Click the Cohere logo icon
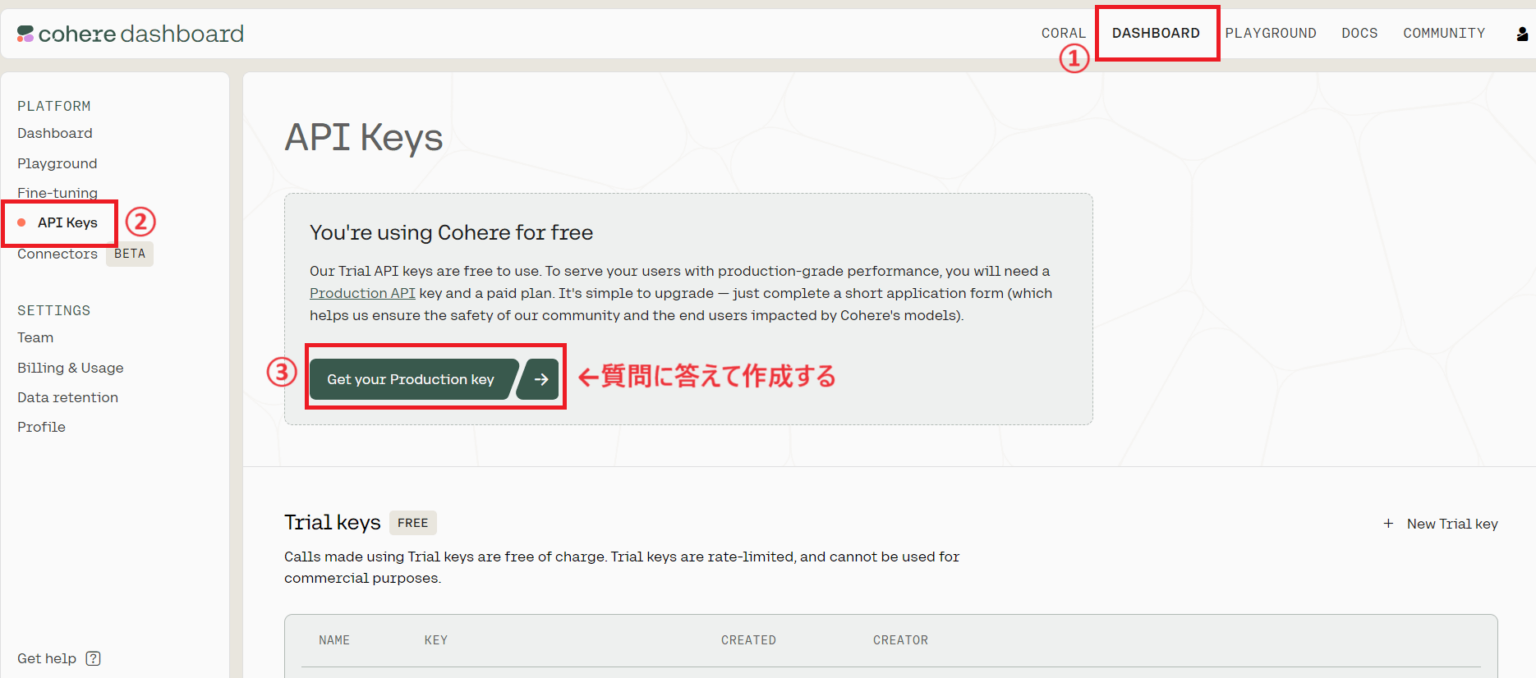The width and height of the screenshot is (1536, 678). [23, 32]
